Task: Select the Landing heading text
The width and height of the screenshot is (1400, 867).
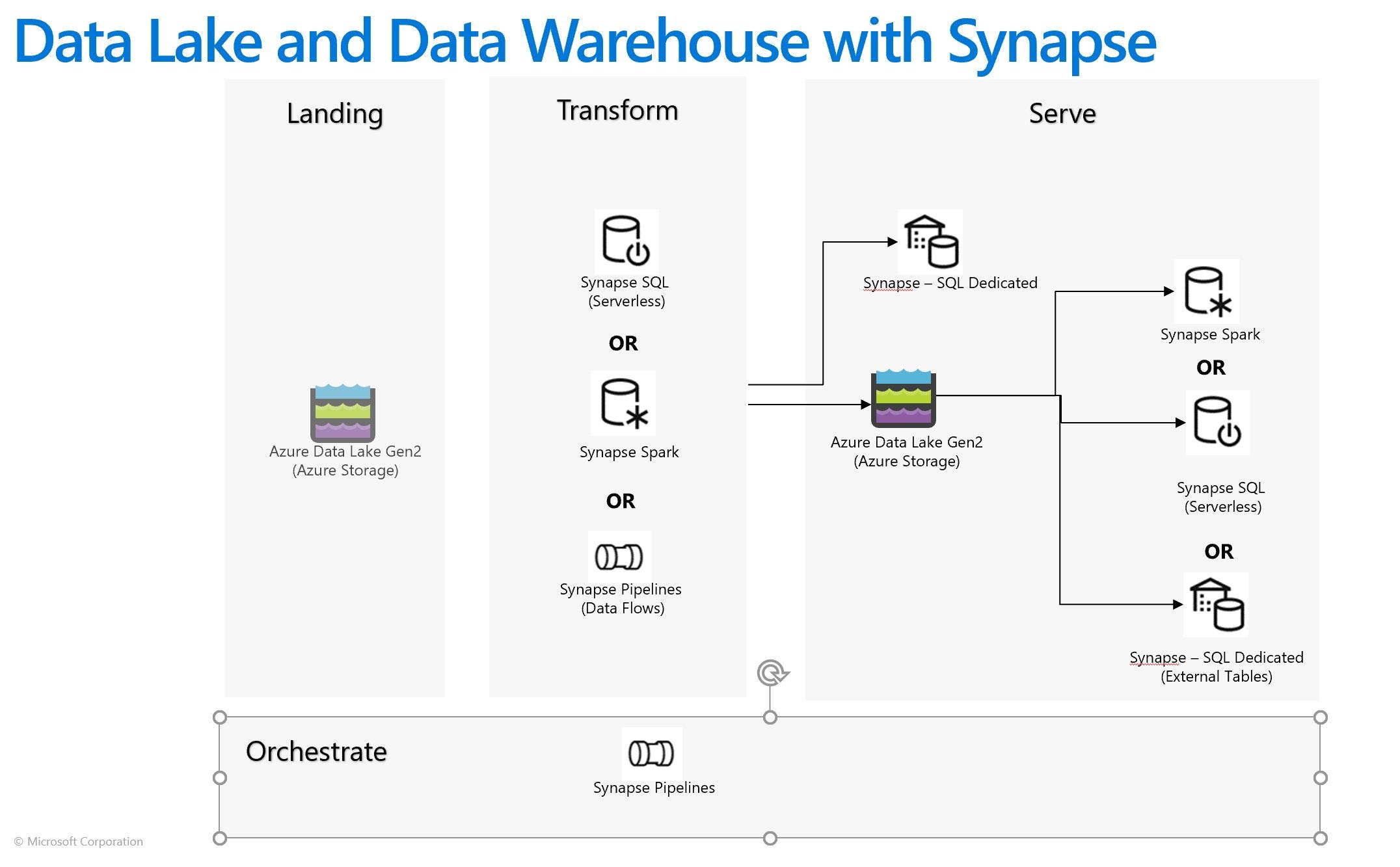Action: tap(334, 113)
